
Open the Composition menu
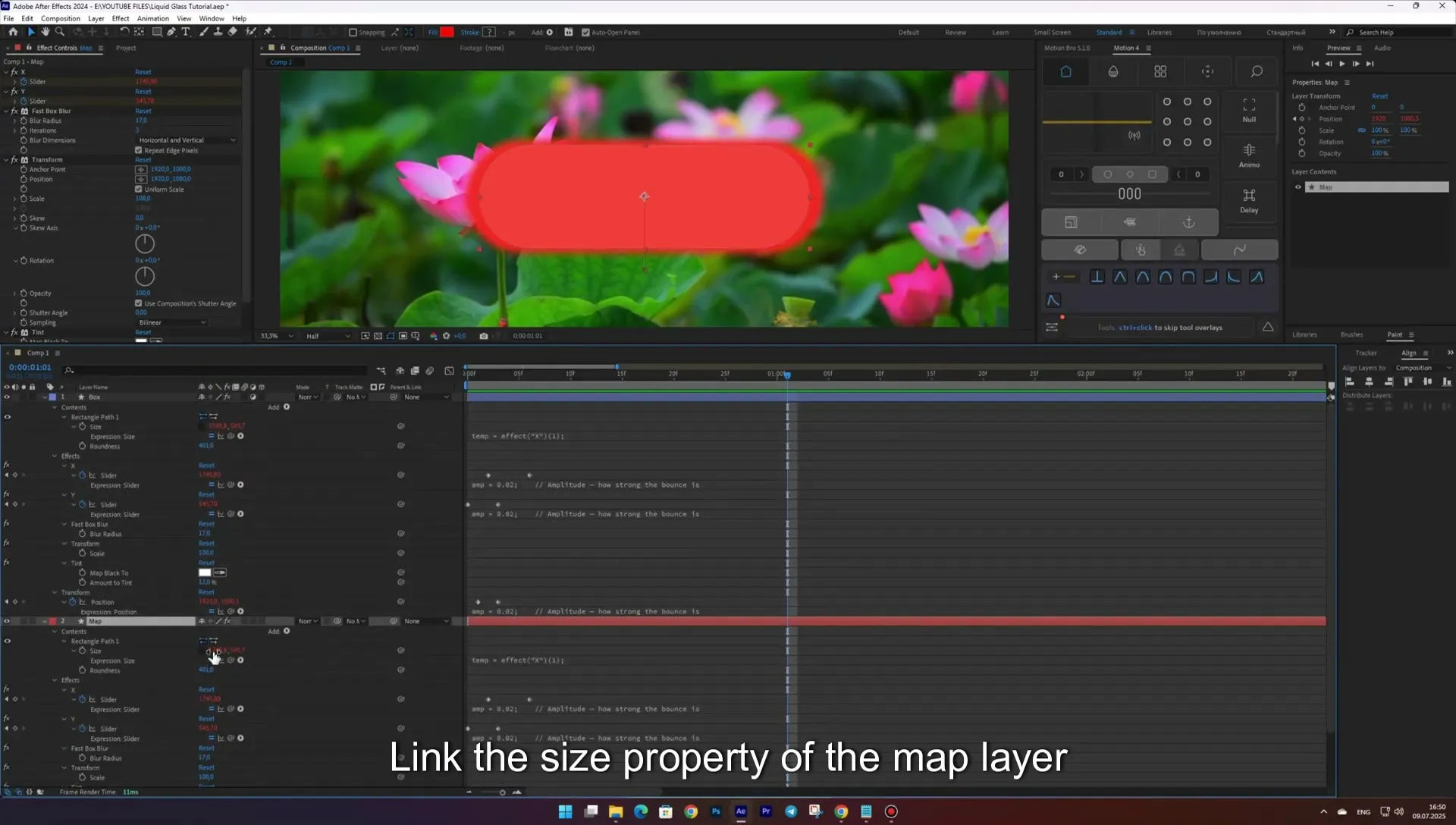[60, 18]
